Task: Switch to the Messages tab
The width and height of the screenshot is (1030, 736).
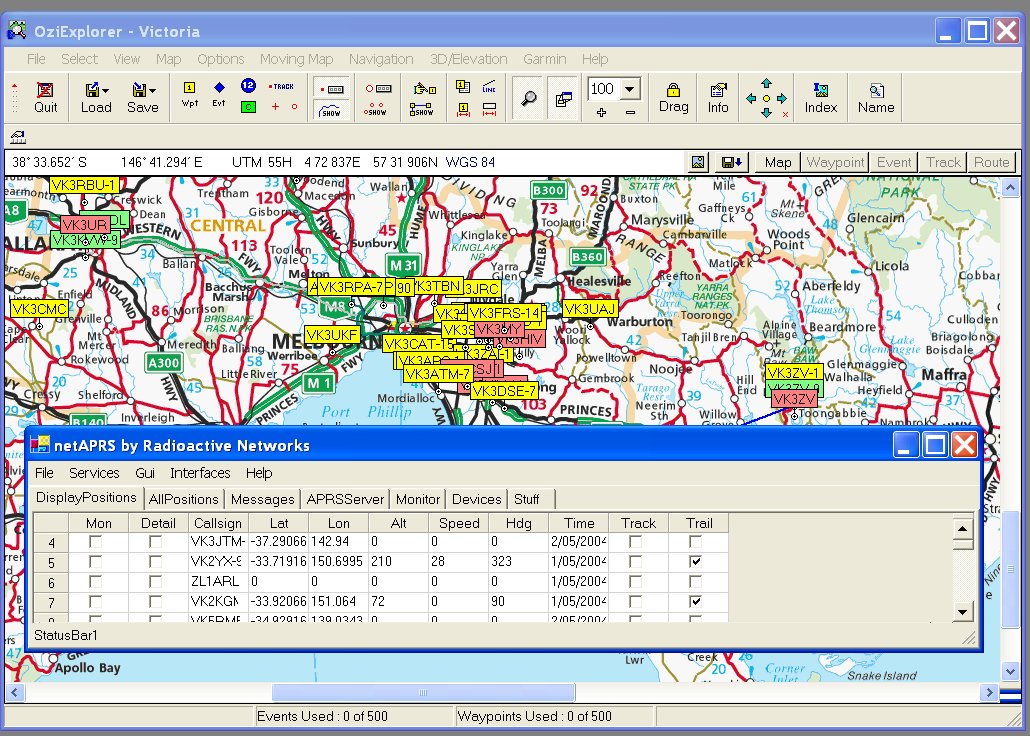Action: pyautogui.click(x=263, y=499)
